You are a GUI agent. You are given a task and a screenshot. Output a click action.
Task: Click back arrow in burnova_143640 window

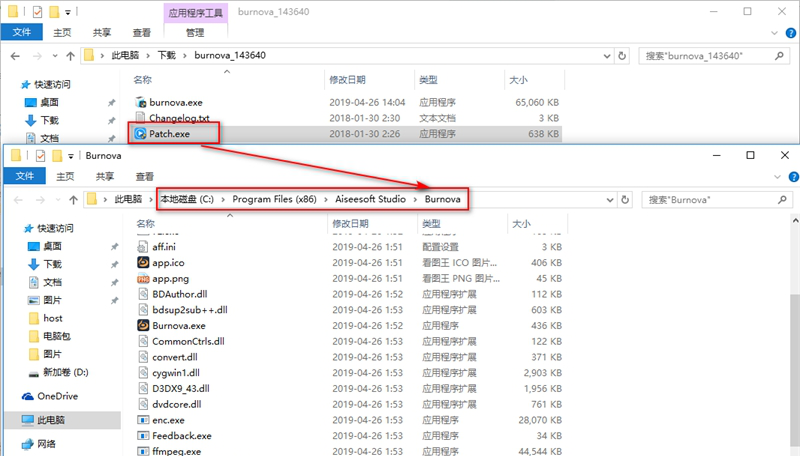(15, 56)
